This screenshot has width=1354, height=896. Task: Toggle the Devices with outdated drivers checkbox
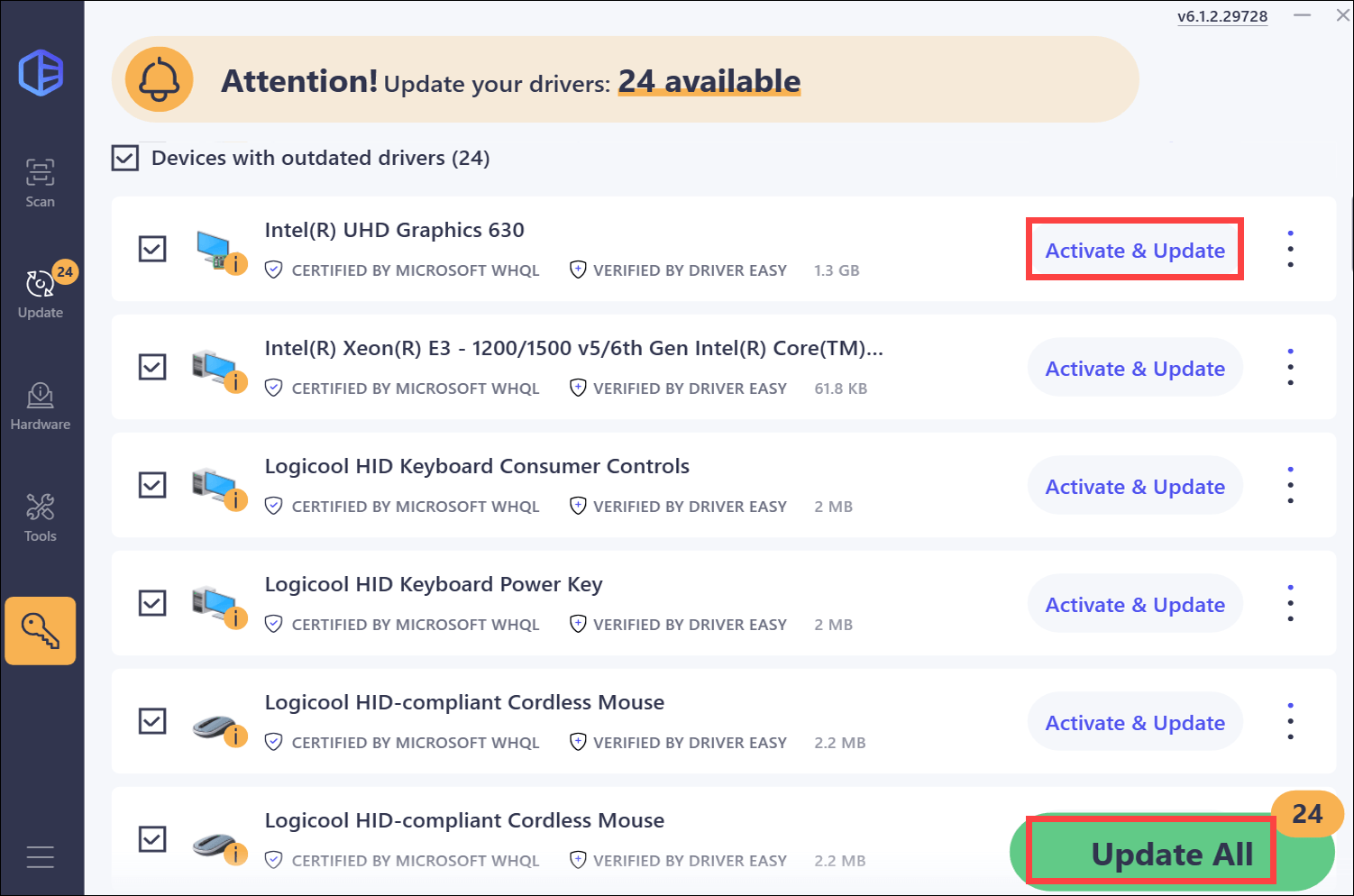coord(125,159)
